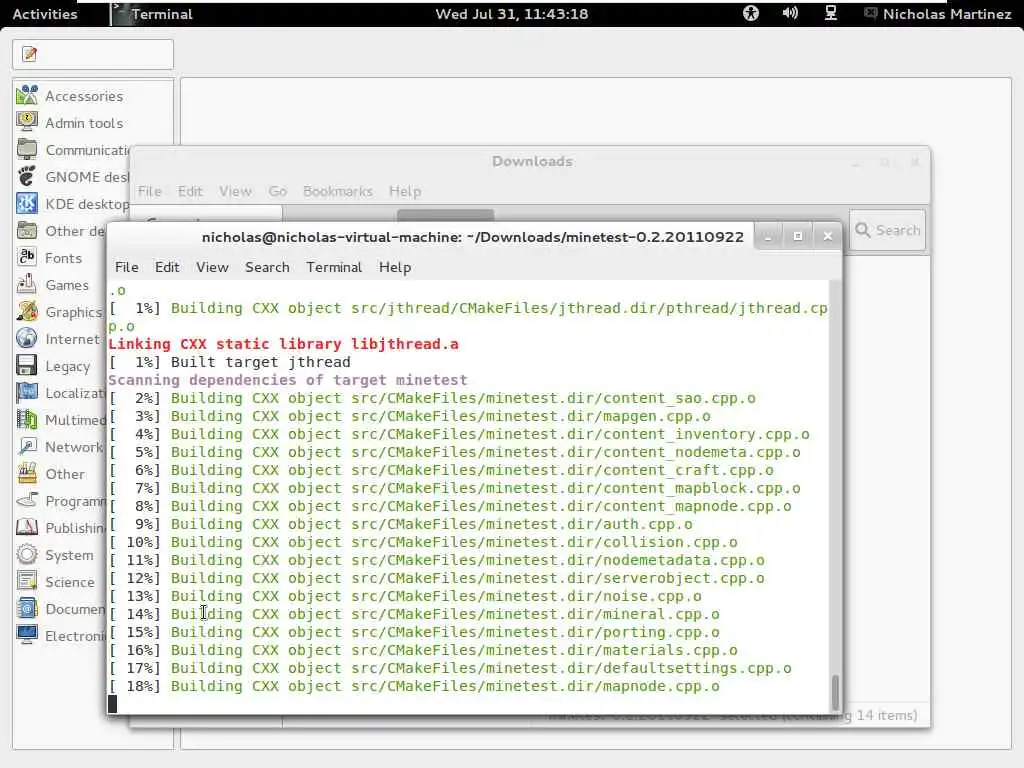Open the Documentation category icon
The image size is (1024, 768).
coord(27,609)
